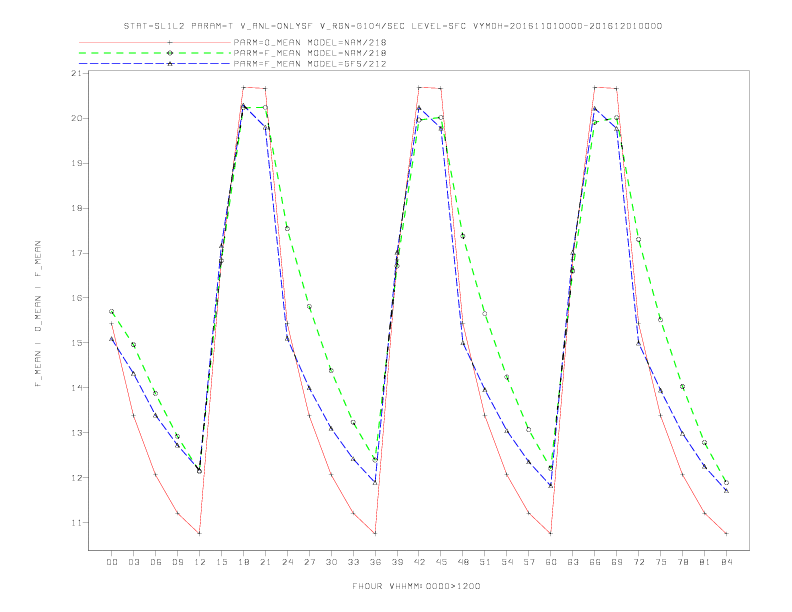The height and width of the screenshot is (612, 792).
Task: Select legend text PARM=F_MEAN MODEL=NAM/218
Action: click(310, 53)
